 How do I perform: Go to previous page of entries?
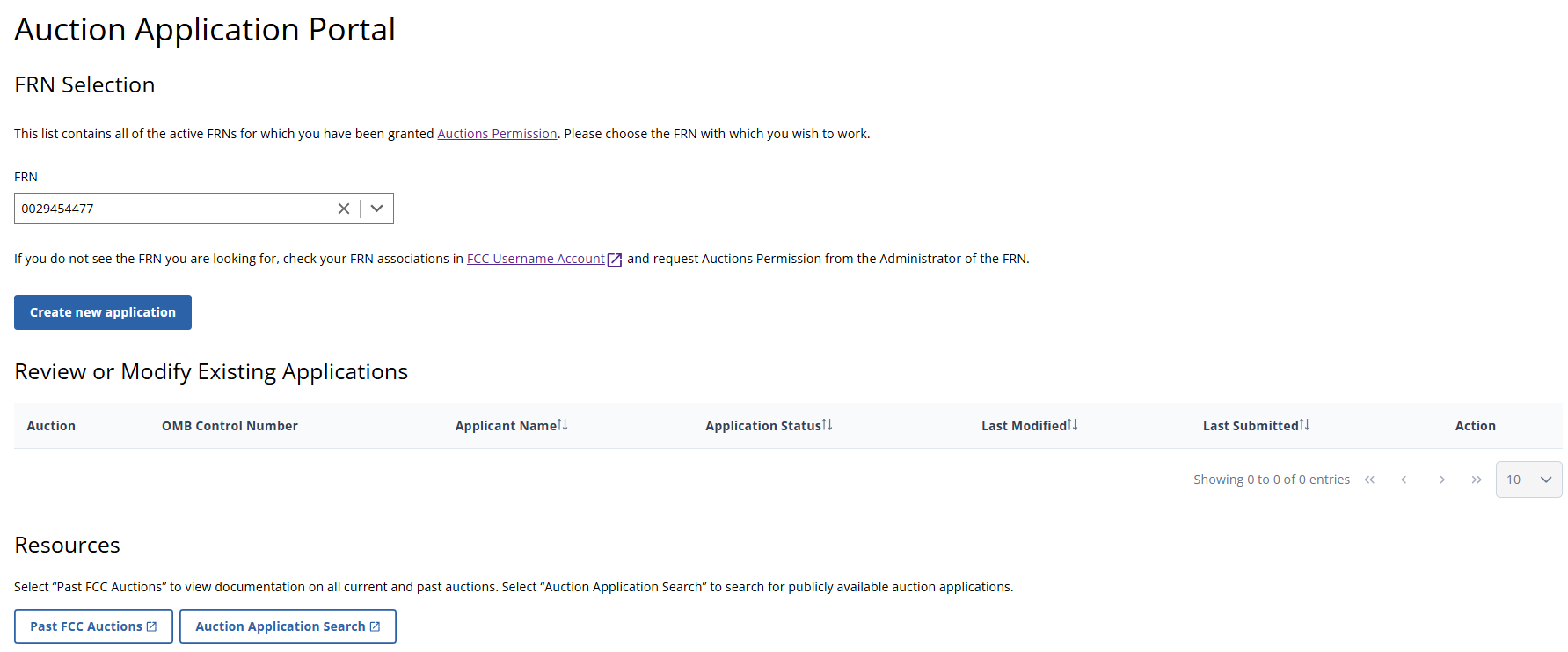pyautogui.click(x=1404, y=480)
